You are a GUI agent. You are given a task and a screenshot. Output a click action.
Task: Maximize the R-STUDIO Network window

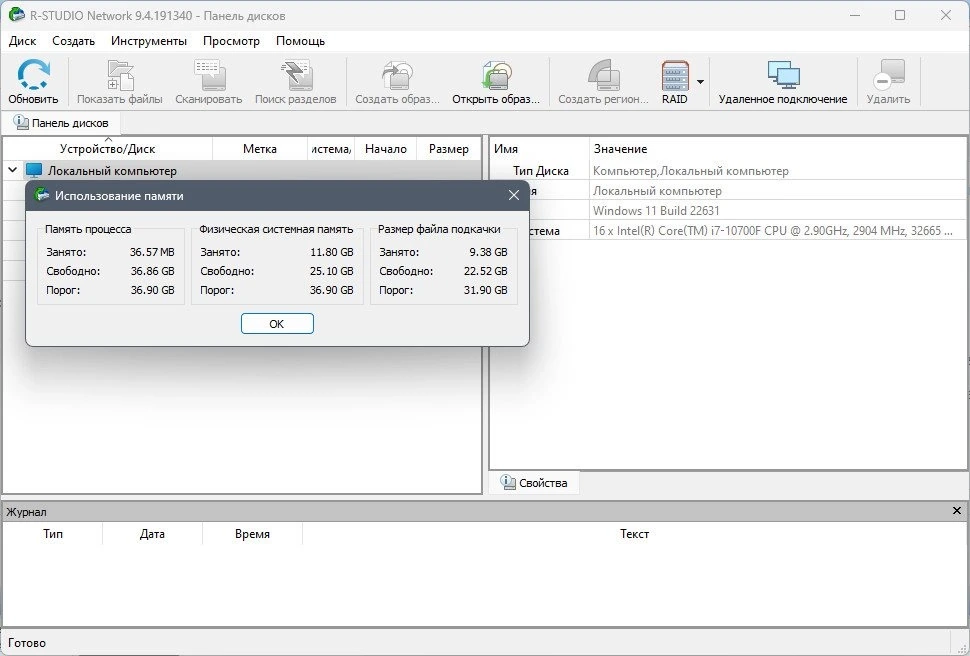click(x=900, y=15)
